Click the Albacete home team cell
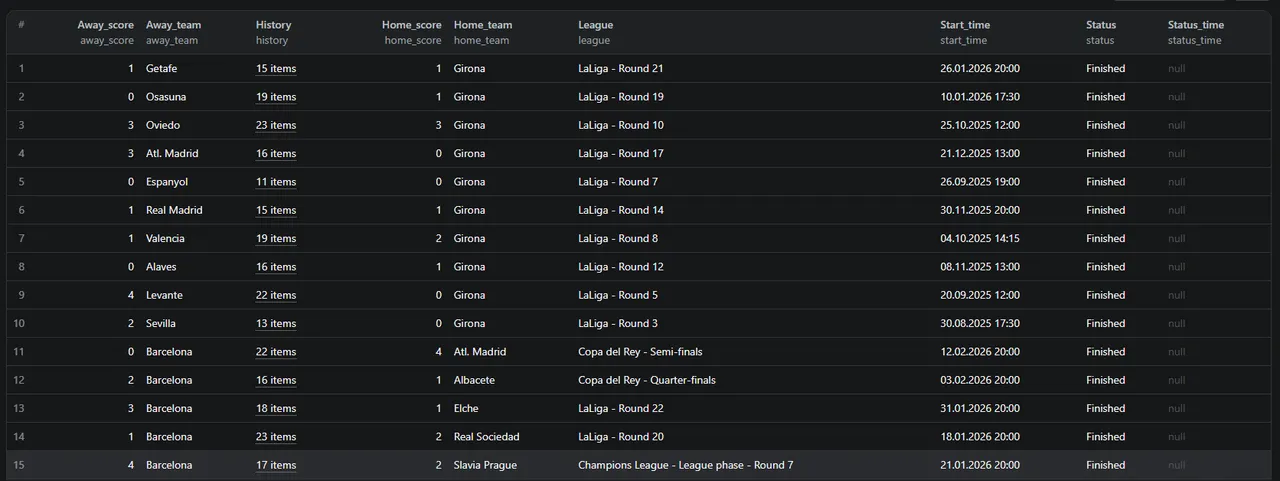The image size is (1280, 481). pos(474,380)
